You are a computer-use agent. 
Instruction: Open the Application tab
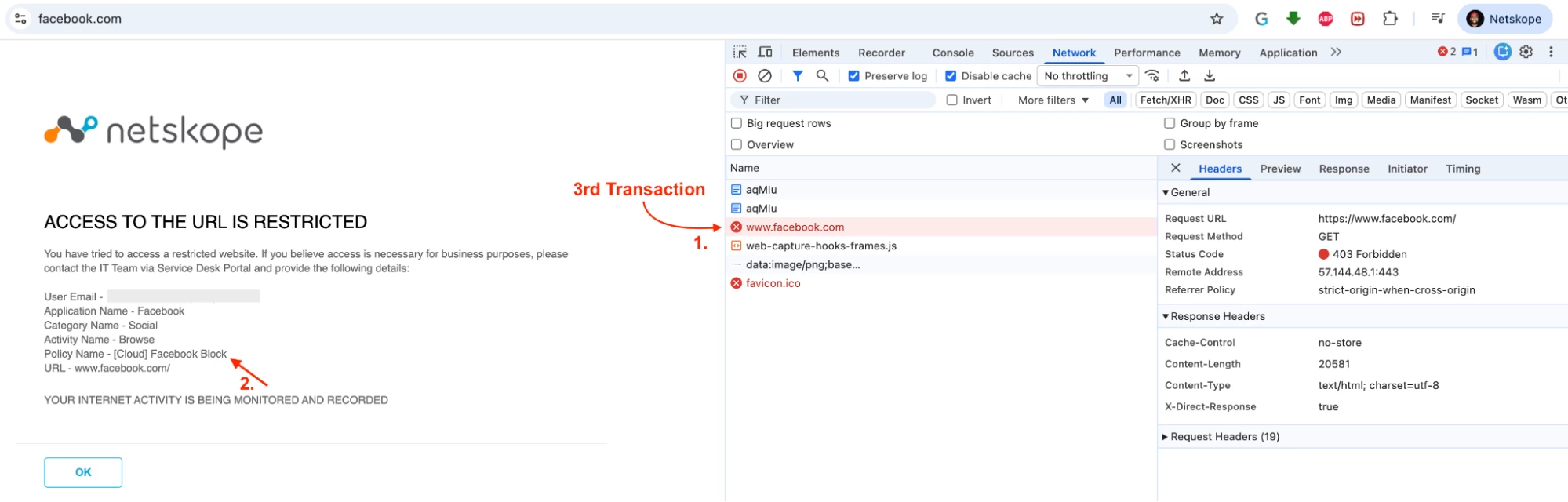point(1288,53)
